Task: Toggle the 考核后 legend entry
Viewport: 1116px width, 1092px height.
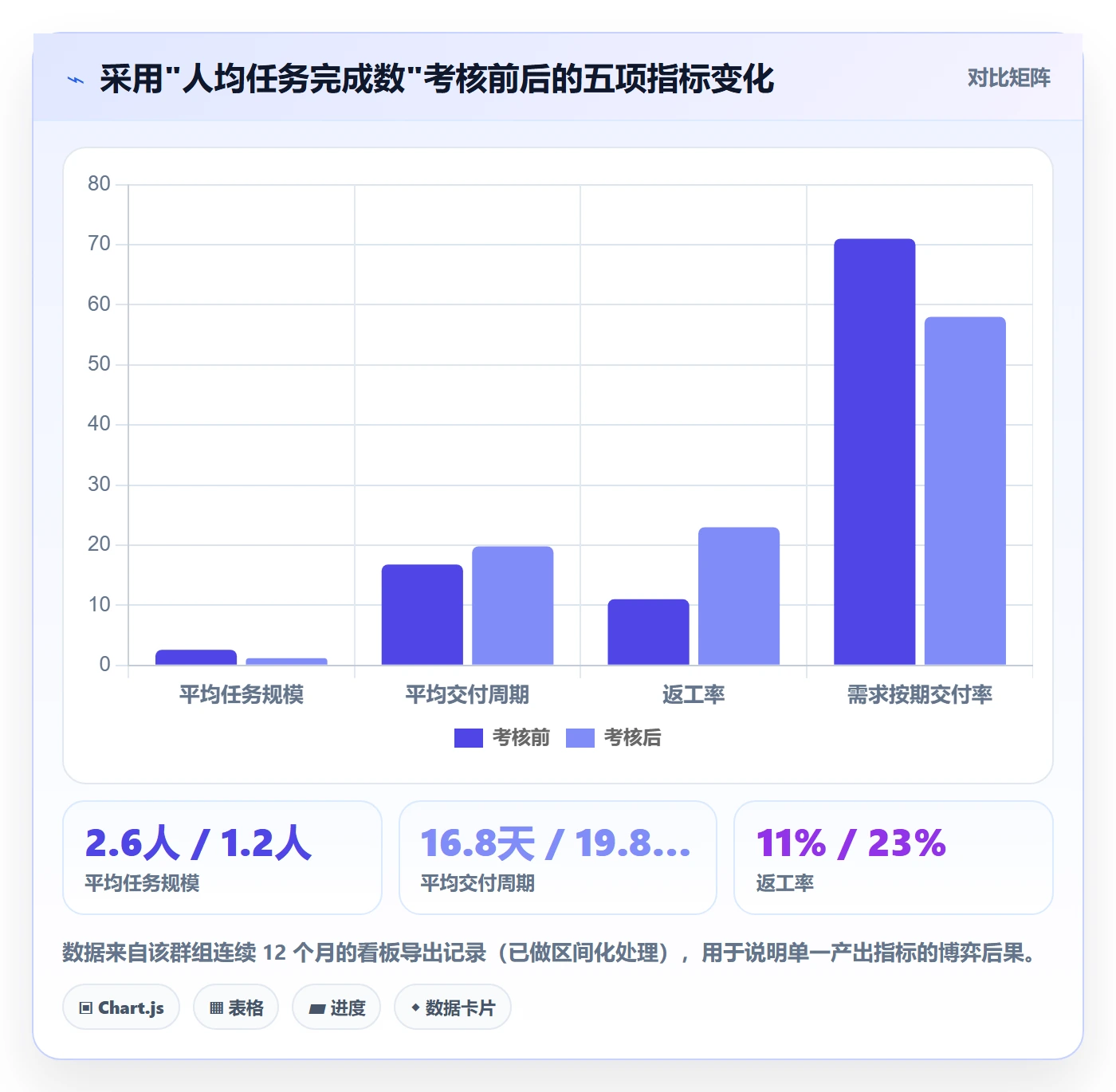Action: point(614,738)
